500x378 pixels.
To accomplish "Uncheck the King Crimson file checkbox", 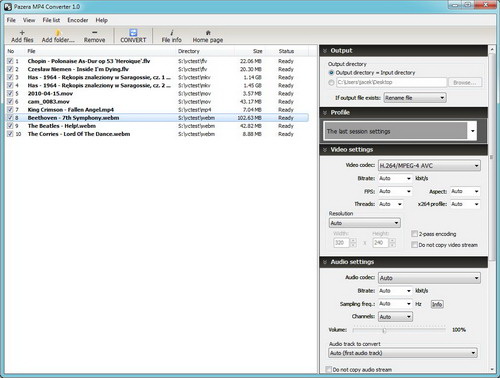I will point(10,109).
